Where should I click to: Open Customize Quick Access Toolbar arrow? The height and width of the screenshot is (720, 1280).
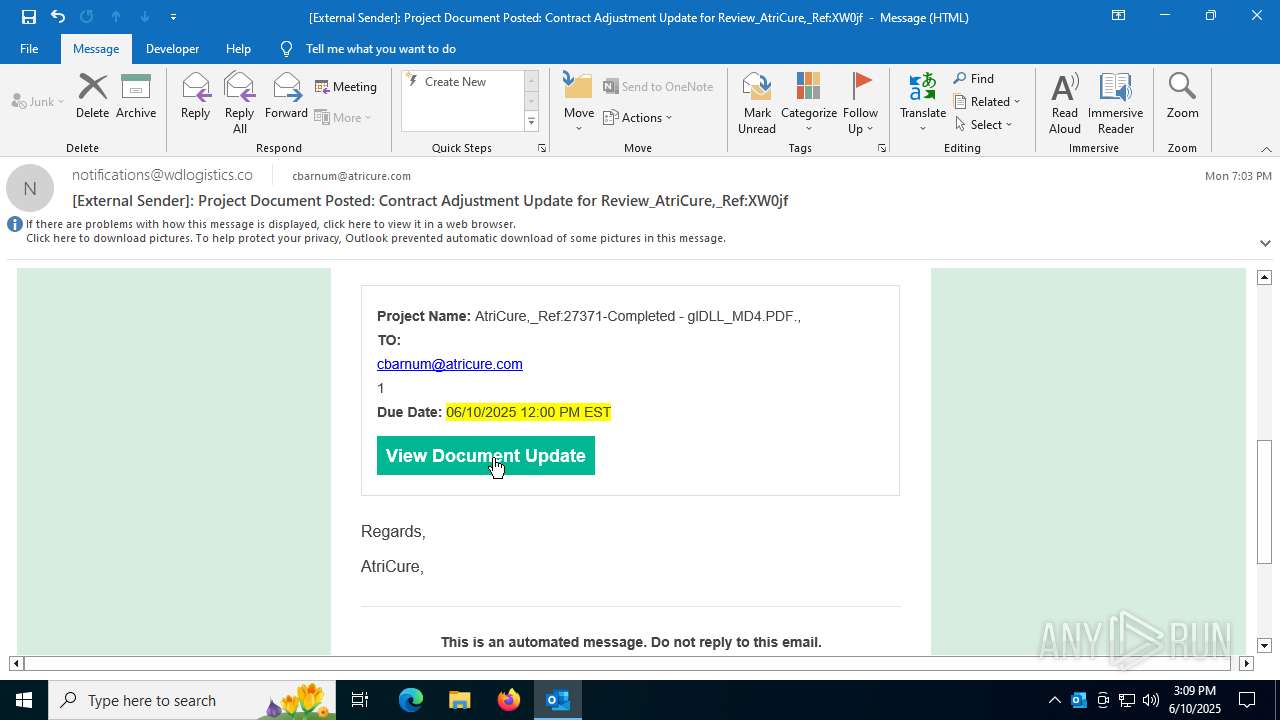coord(174,17)
